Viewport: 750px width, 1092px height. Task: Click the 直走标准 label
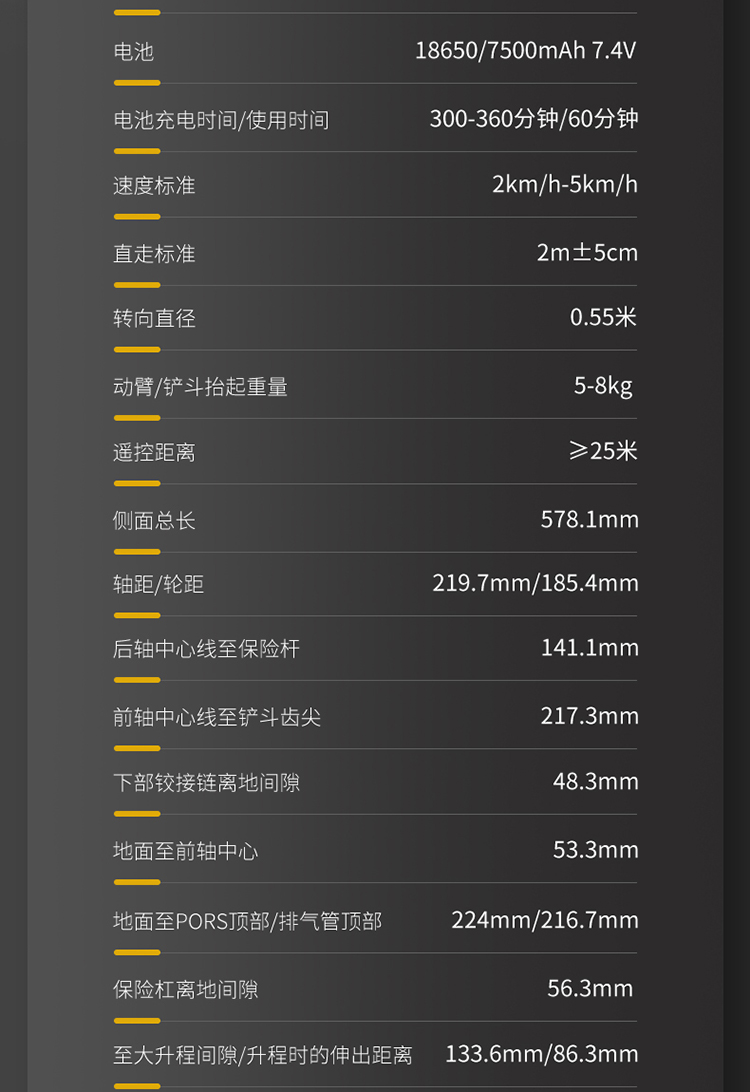coord(154,254)
